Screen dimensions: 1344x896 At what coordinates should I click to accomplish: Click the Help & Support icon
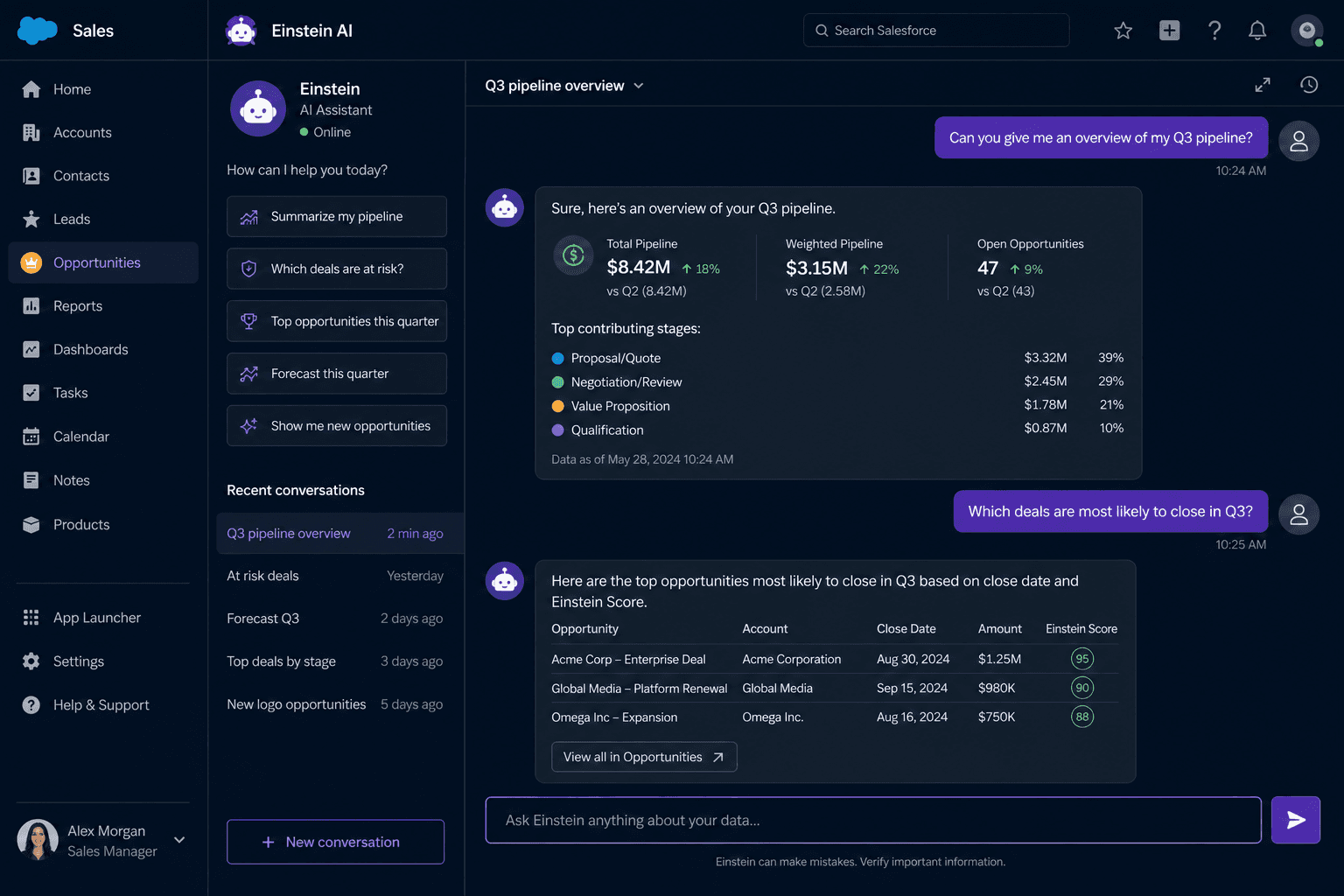(31, 705)
